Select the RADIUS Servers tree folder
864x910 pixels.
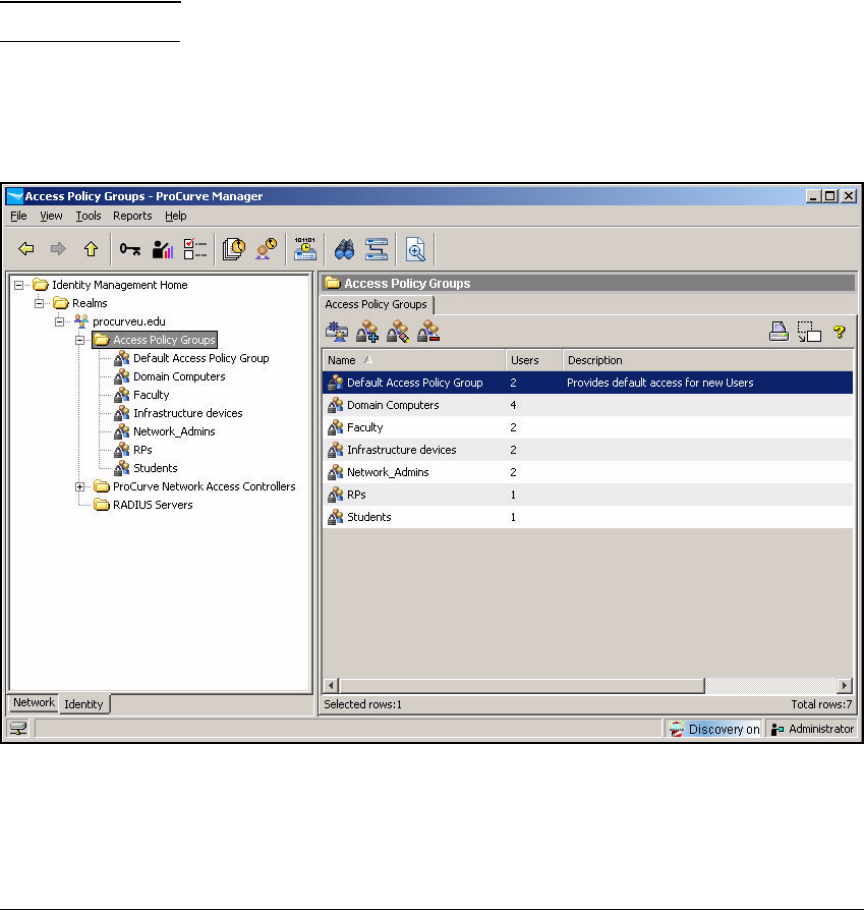(153, 505)
